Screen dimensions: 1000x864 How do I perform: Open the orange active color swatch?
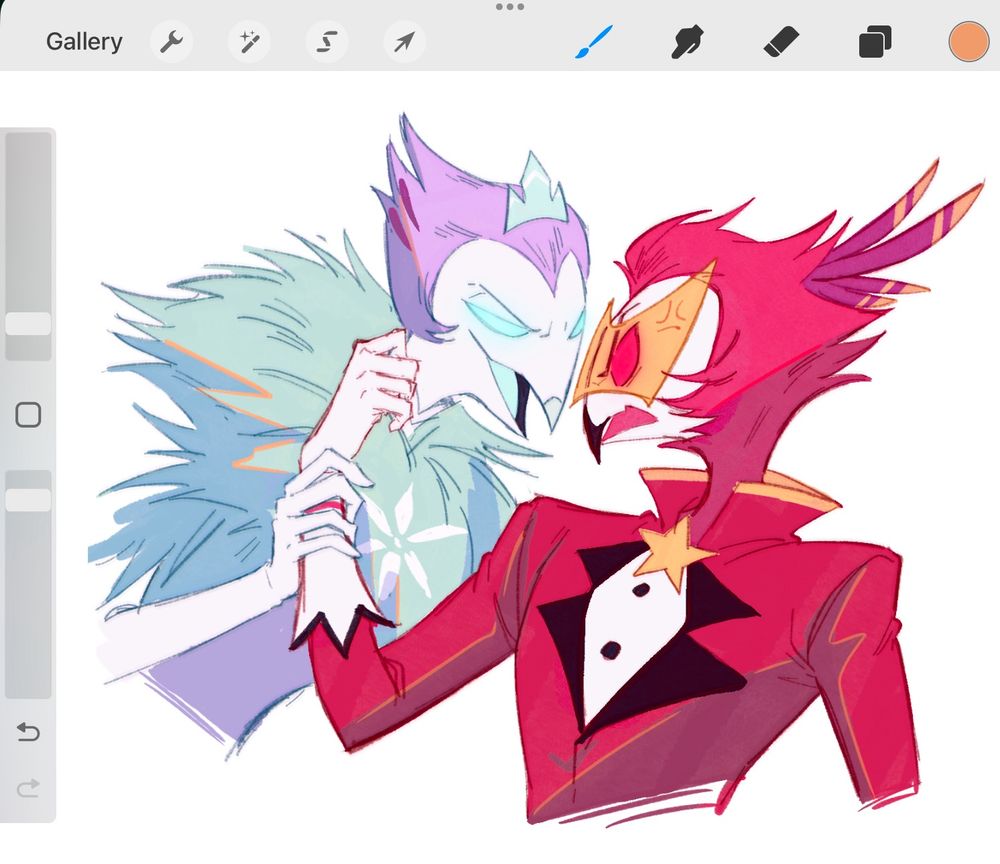pyautogui.click(x=968, y=42)
